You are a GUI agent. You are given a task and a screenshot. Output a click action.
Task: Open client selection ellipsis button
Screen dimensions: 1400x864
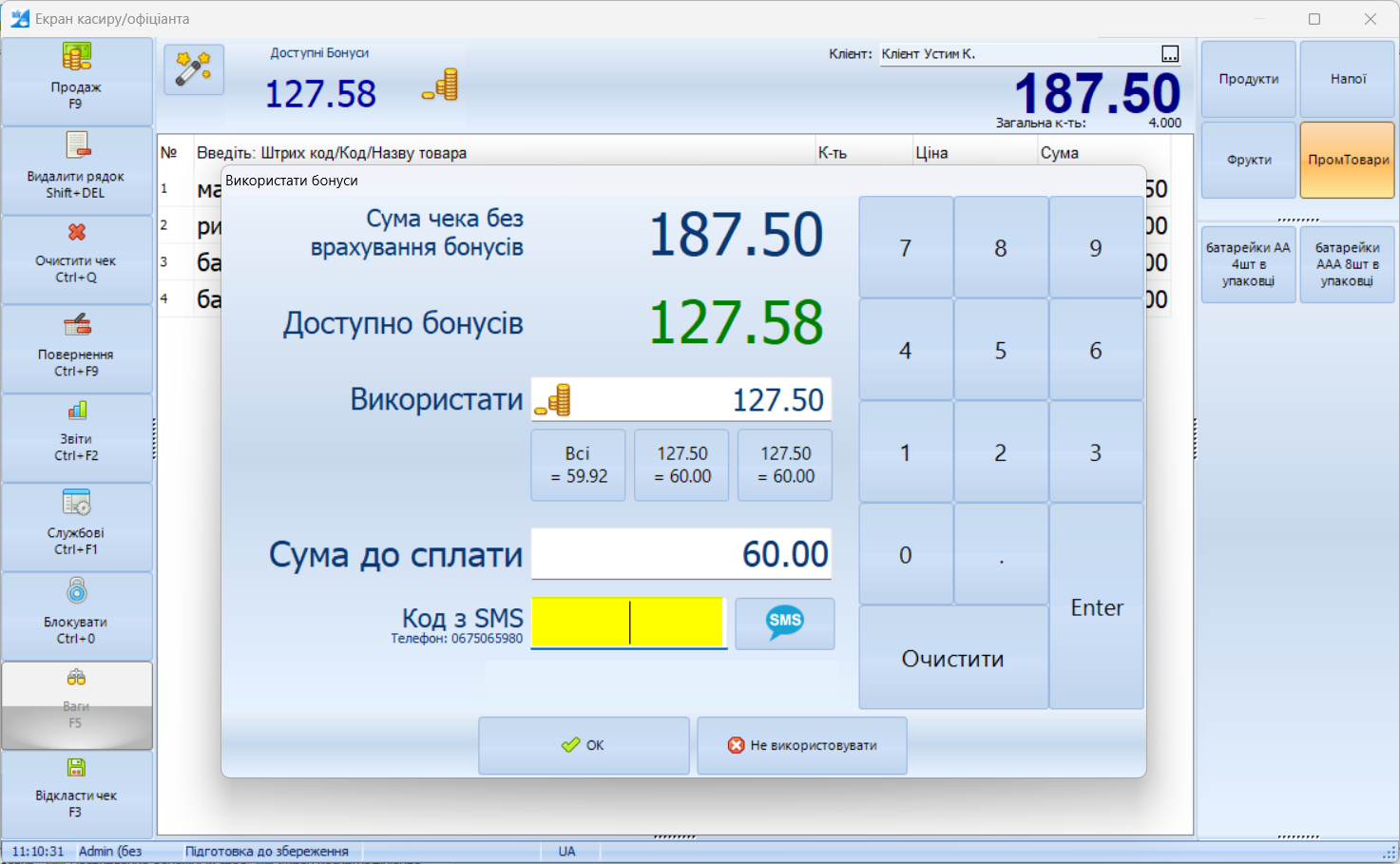coord(1170,54)
